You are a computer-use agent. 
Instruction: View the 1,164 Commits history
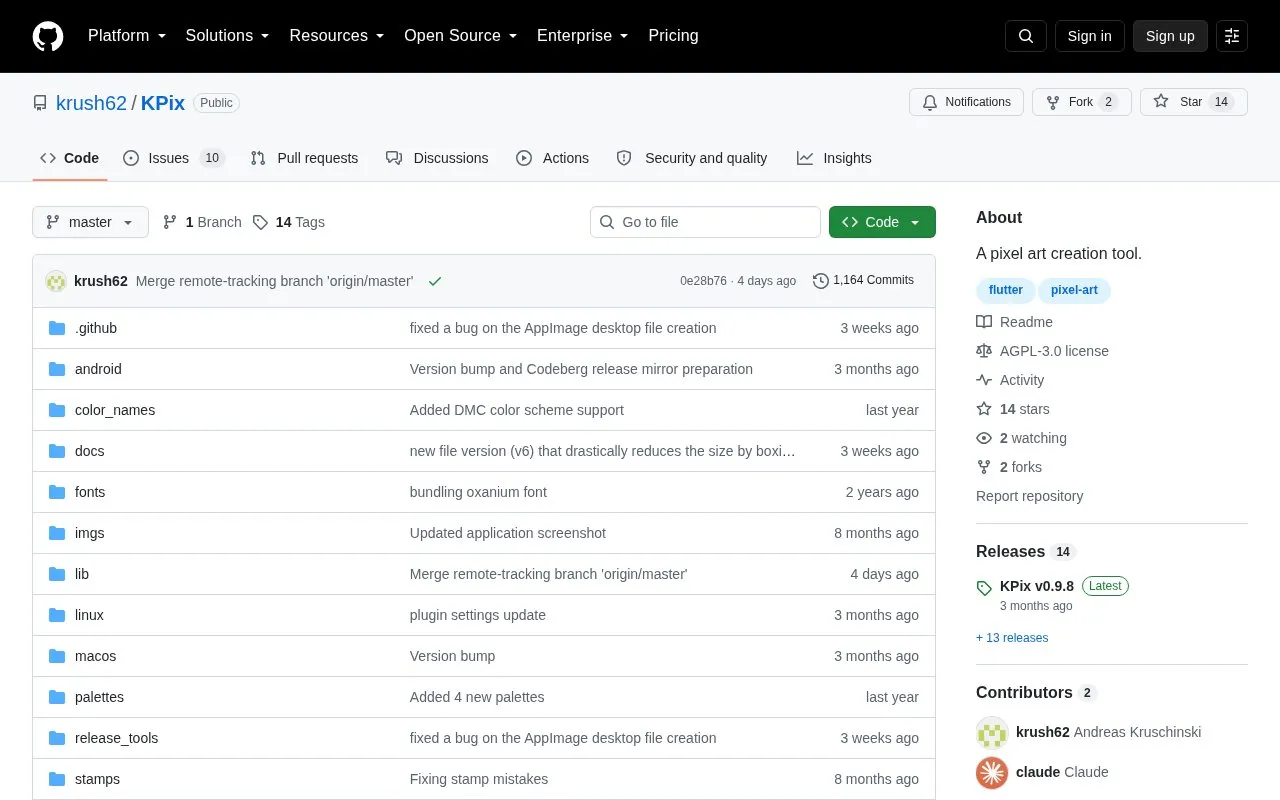864,281
